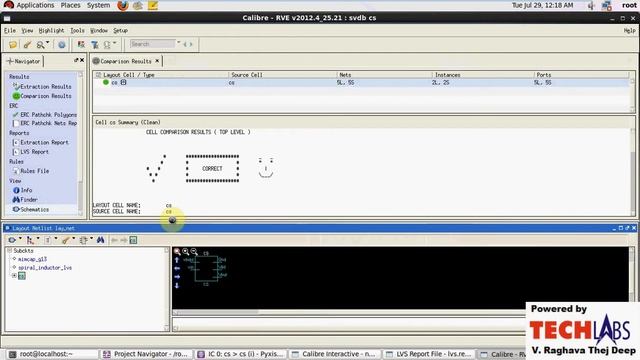Image resolution: width=640 pixels, height=360 pixels.
Task: Open the Setup menu
Action: pos(120,31)
